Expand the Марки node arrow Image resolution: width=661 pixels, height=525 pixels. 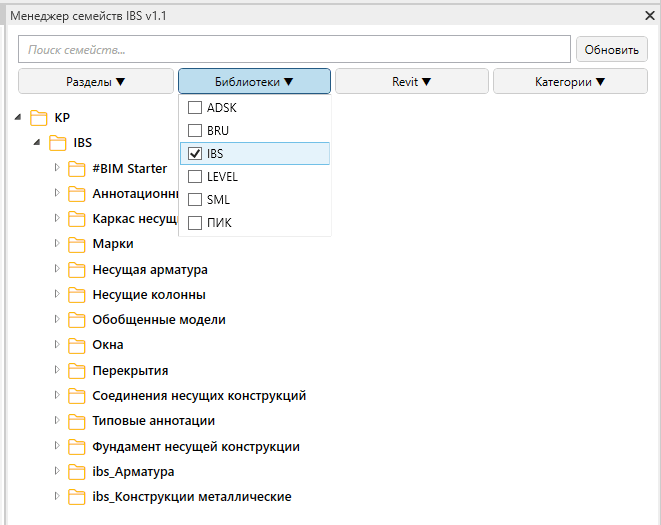(x=57, y=243)
